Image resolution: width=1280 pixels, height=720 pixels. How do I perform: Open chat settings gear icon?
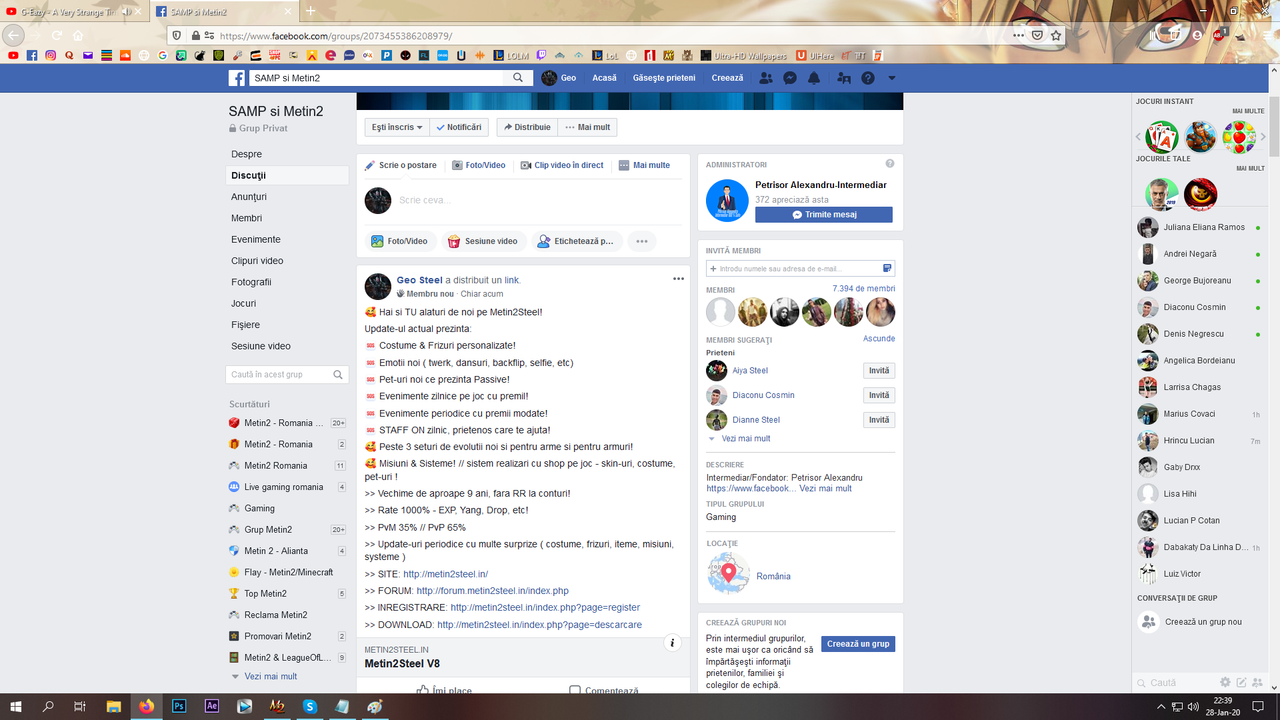pyautogui.click(x=1225, y=682)
